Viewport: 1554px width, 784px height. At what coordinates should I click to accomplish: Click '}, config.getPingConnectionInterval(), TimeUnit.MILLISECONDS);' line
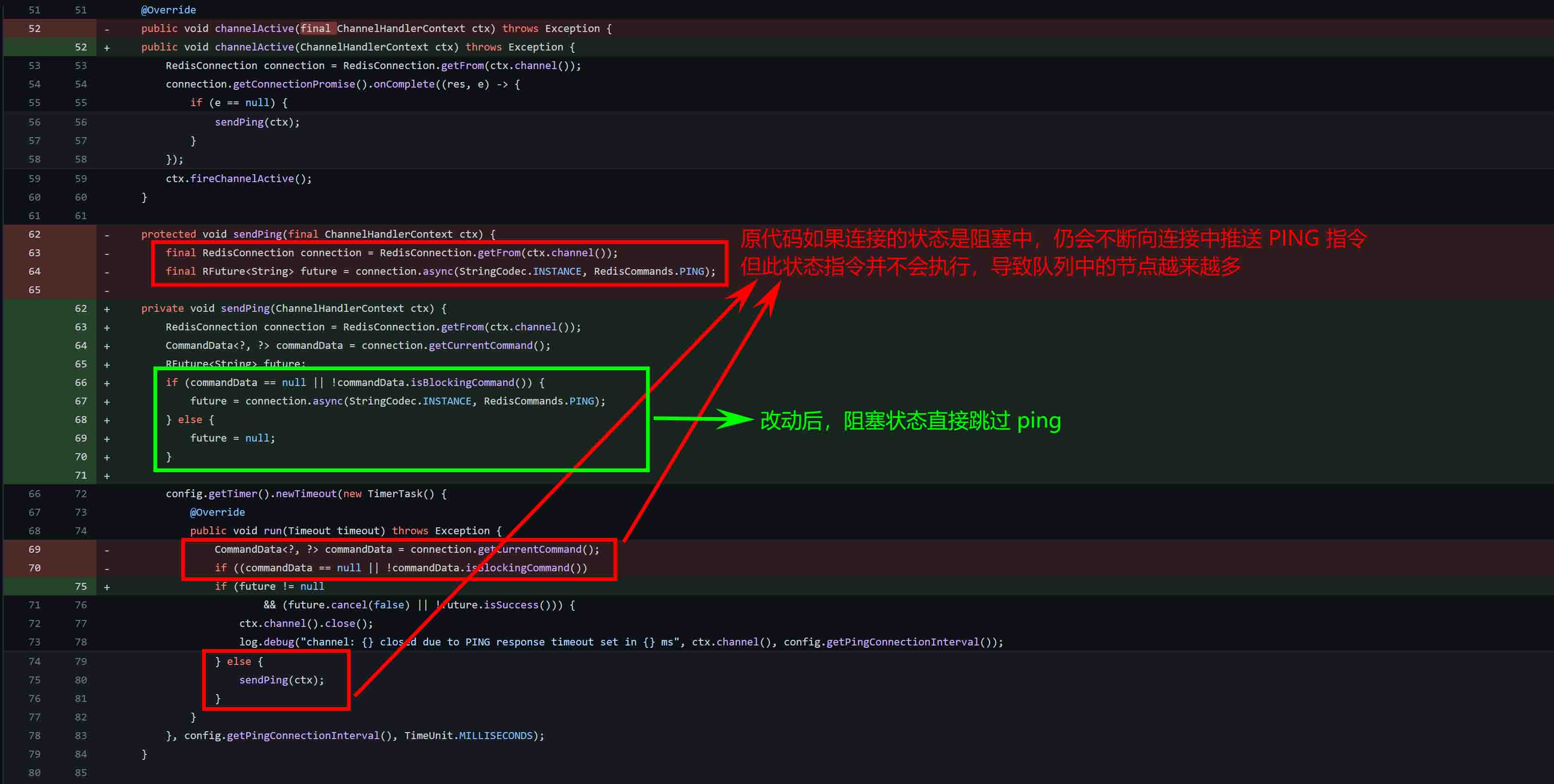(x=355, y=736)
